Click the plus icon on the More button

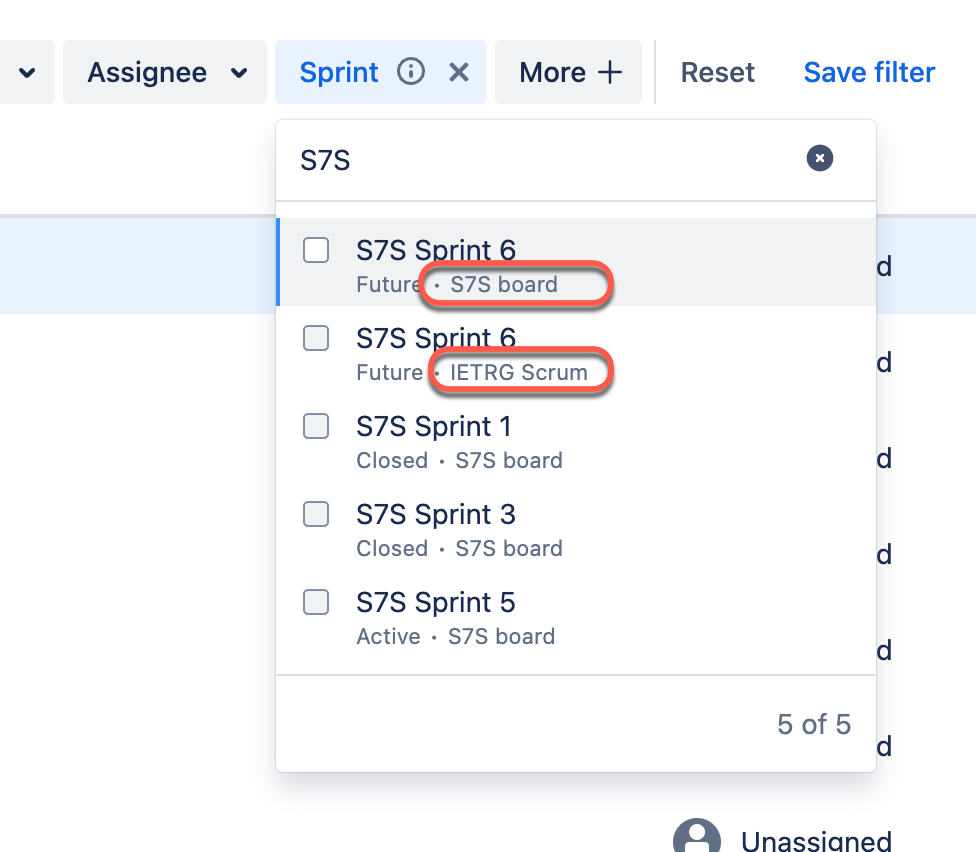click(x=609, y=71)
